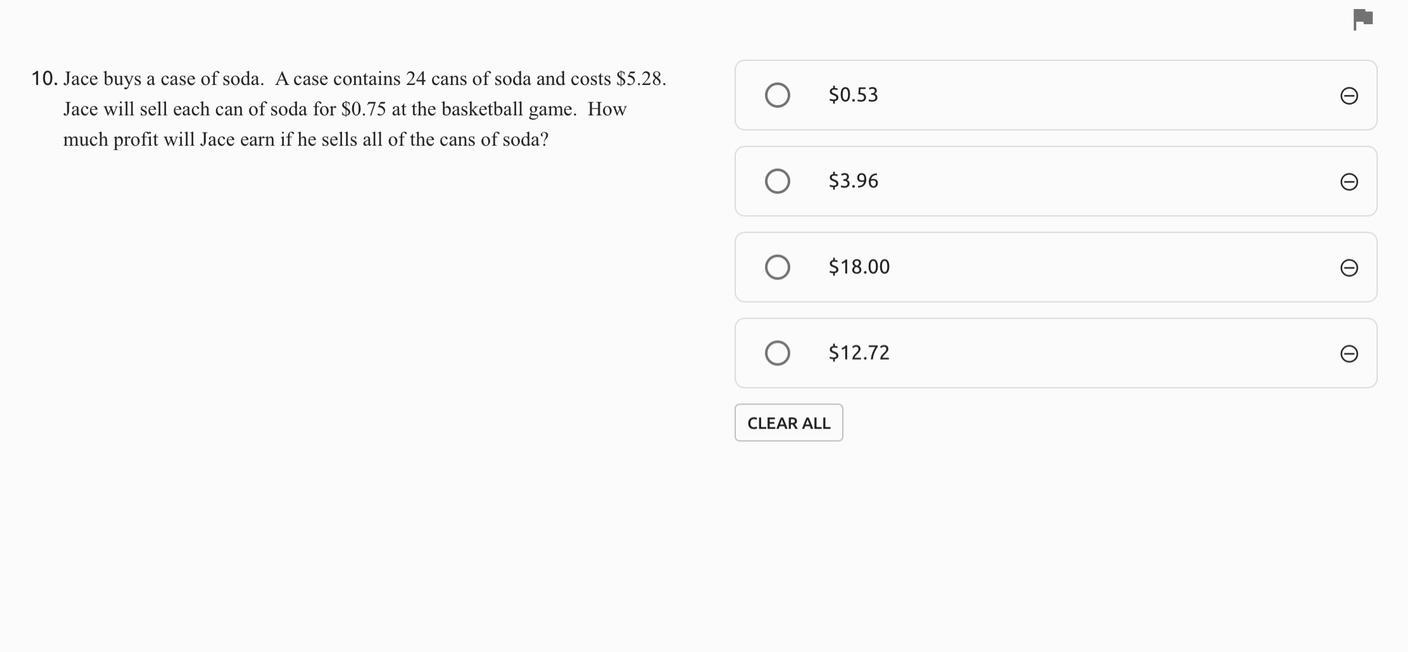Strike out the $18.00 answer choice
The width and height of the screenshot is (1408, 652).
pos(1349,268)
